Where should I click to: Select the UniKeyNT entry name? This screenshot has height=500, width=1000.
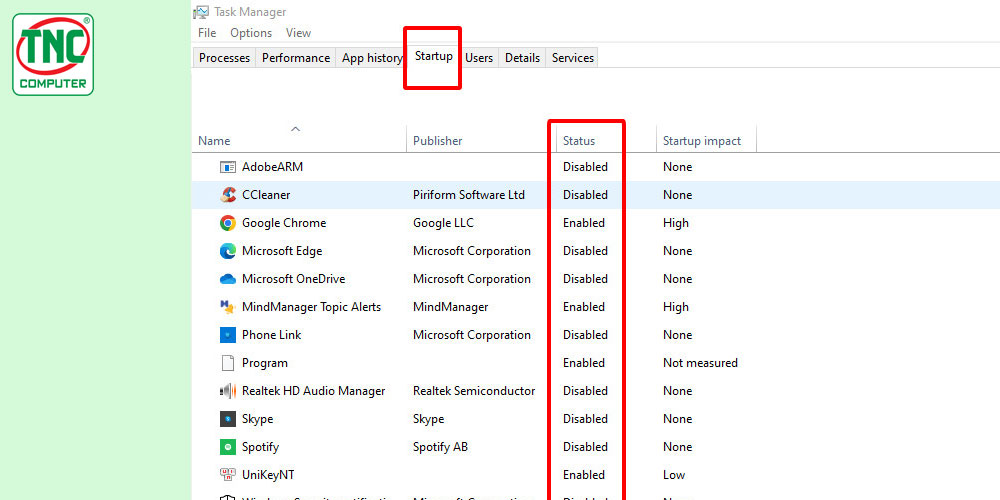[268, 475]
